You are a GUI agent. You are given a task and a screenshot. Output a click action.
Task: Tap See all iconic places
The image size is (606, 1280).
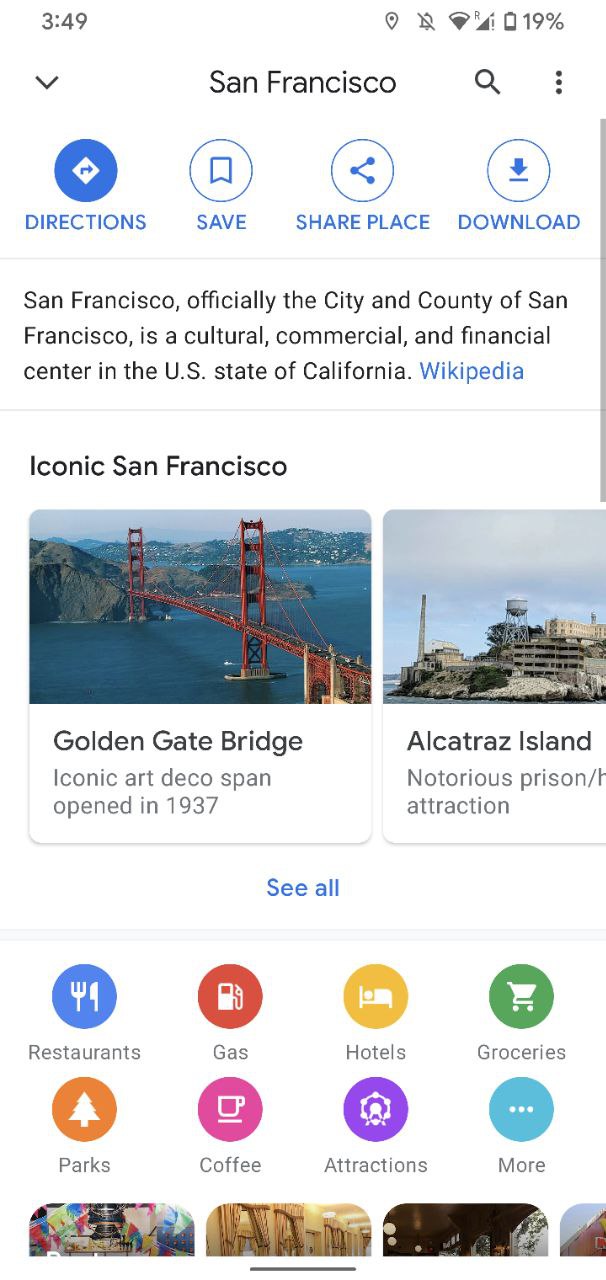(x=302, y=888)
